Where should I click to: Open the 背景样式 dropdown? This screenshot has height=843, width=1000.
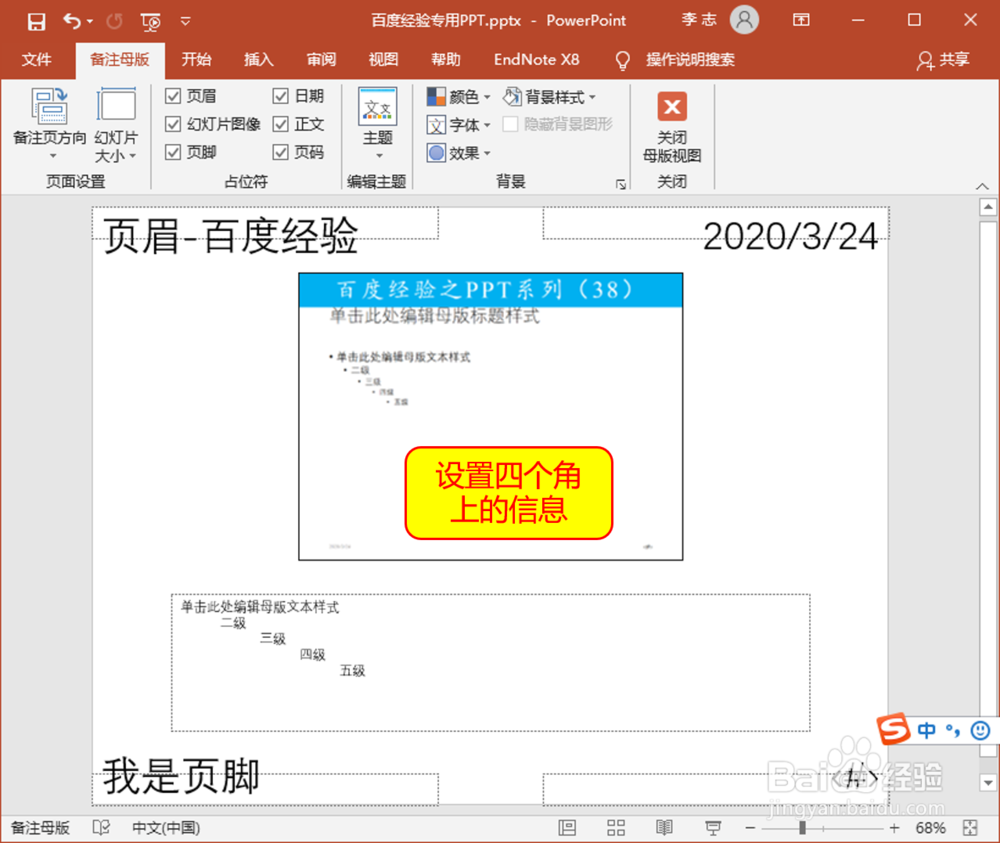(x=549, y=97)
